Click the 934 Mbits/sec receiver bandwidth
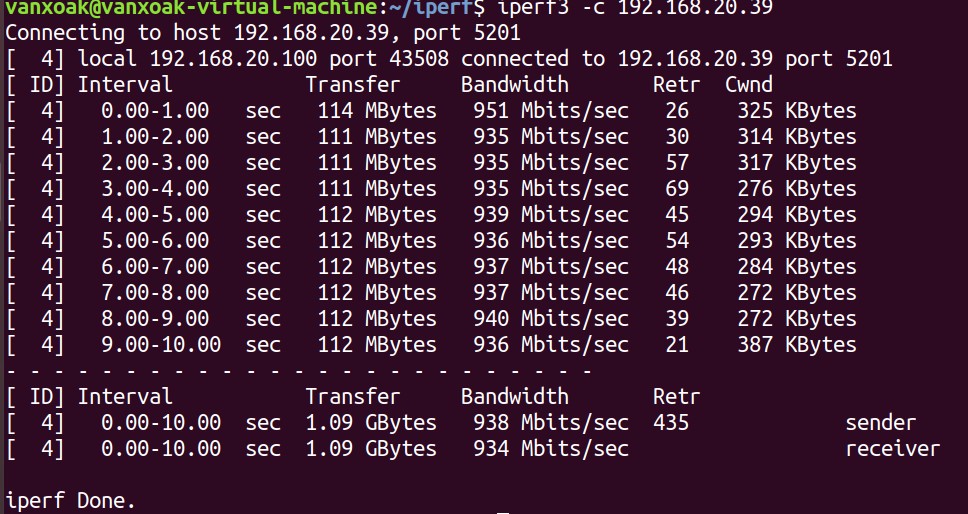Screen dimensions: 968x514 [x=551, y=449]
